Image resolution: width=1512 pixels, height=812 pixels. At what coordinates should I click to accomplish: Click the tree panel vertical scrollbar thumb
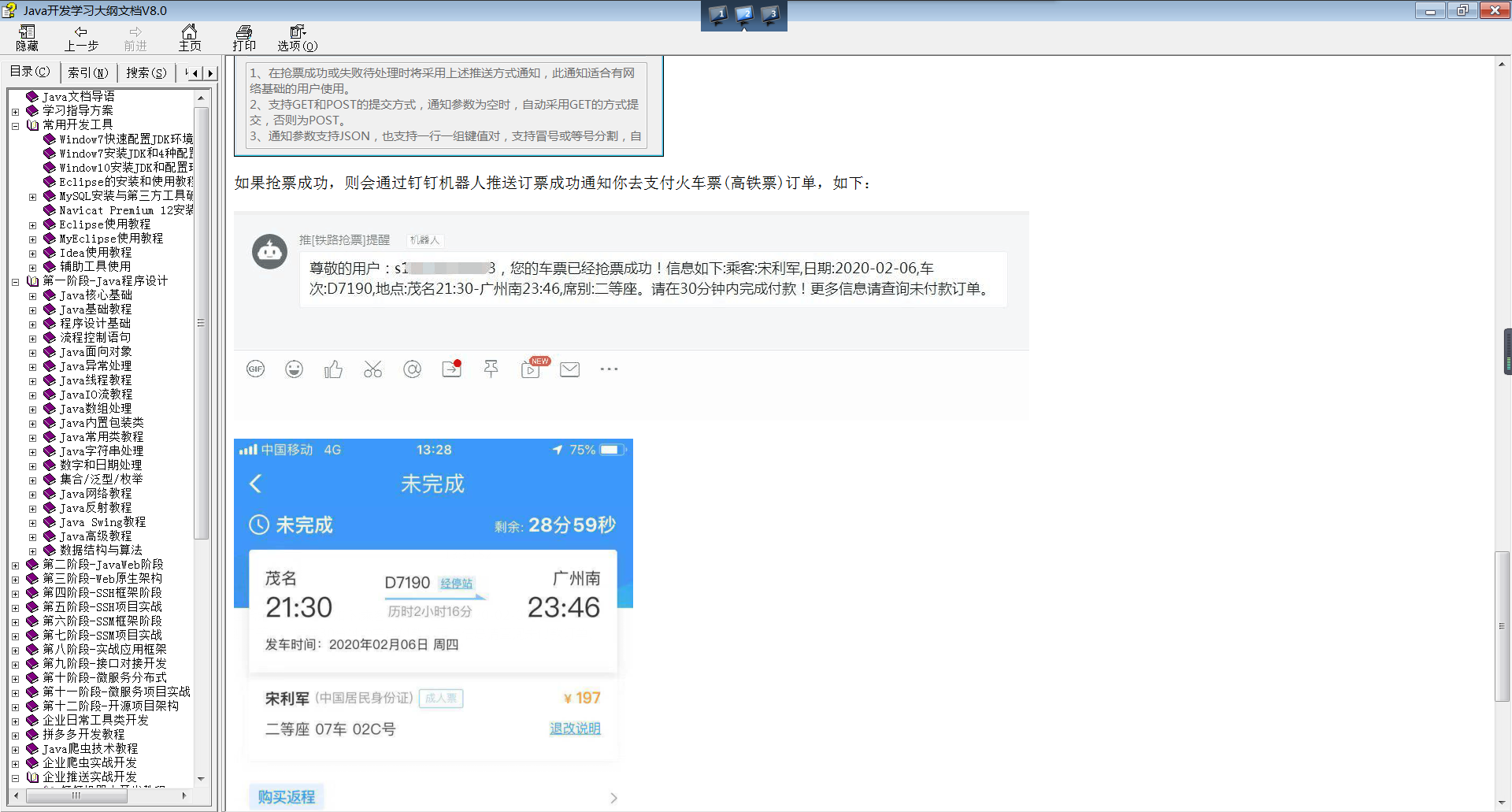point(201,323)
